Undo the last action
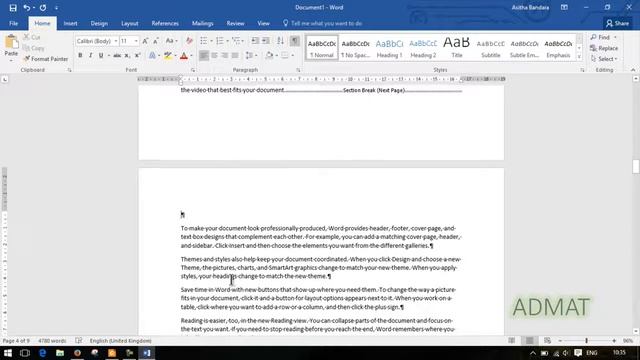The image size is (640, 360). (27, 8)
